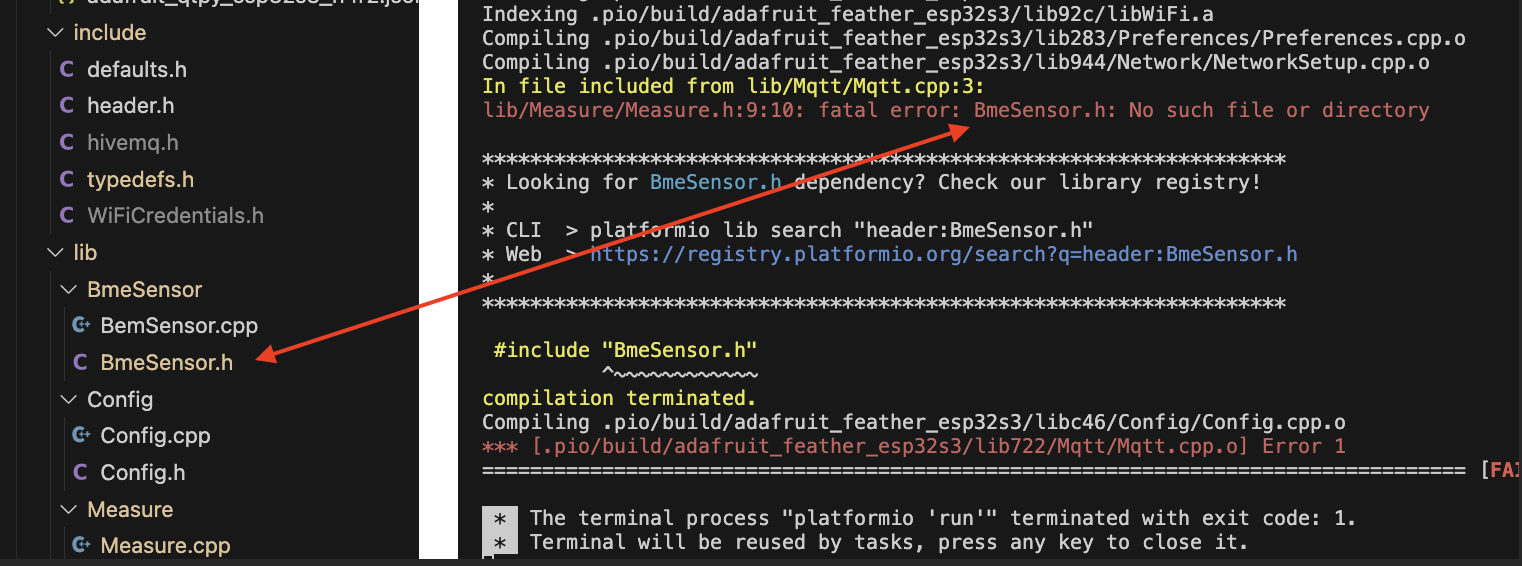Select the Measure folder name

[x=130, y=510]
